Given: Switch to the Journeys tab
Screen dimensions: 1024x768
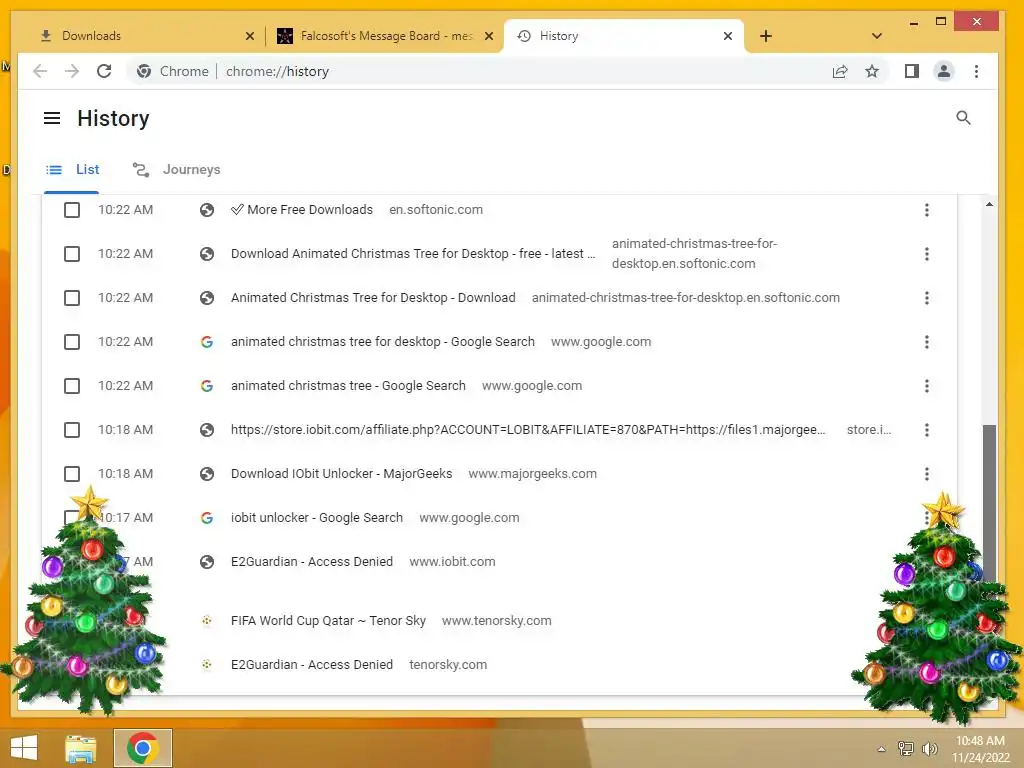Looking at the screenshot, I should tap(176, 170).
